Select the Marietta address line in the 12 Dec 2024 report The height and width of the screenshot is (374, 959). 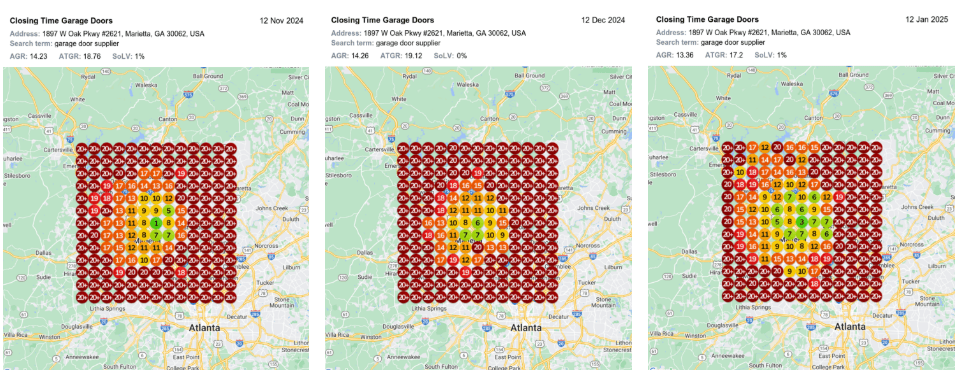point(429,33)
